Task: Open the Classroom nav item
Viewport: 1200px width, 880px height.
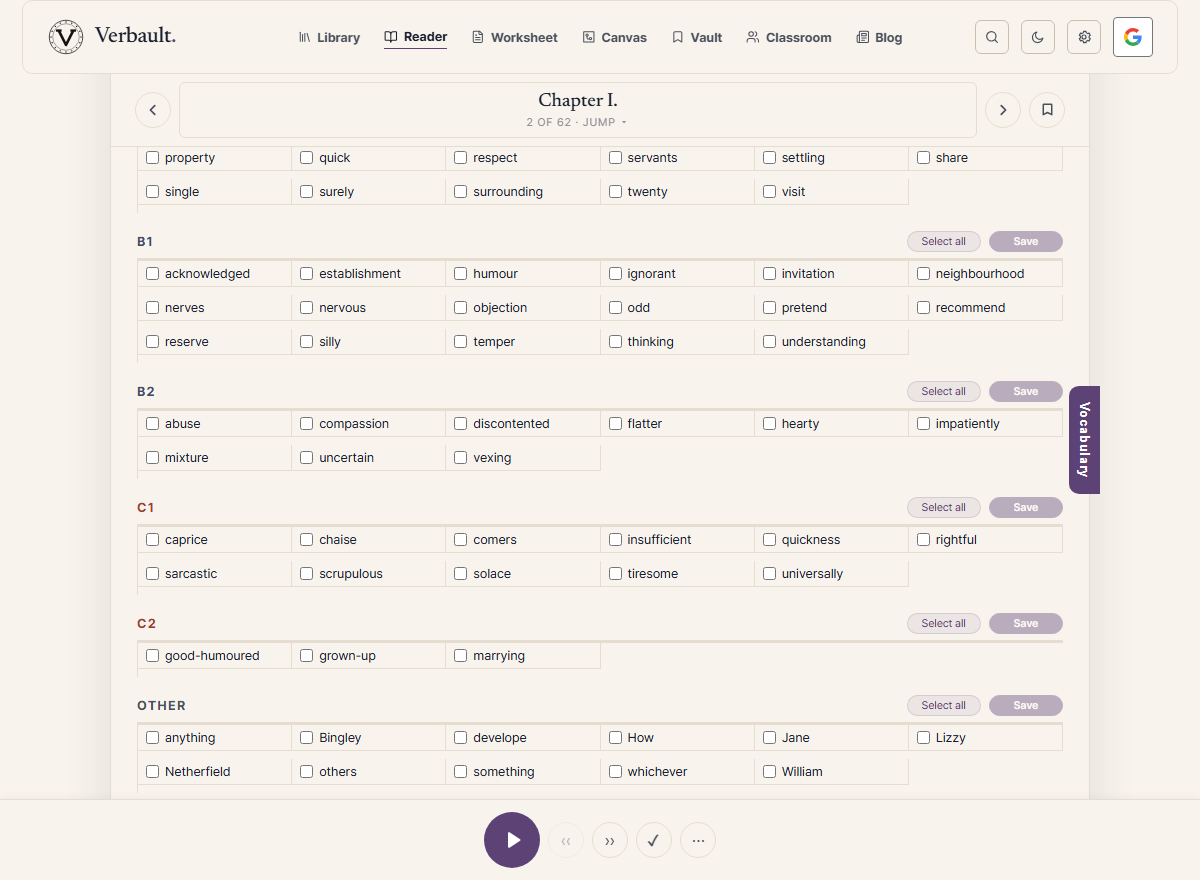Action: pos(788,37)
